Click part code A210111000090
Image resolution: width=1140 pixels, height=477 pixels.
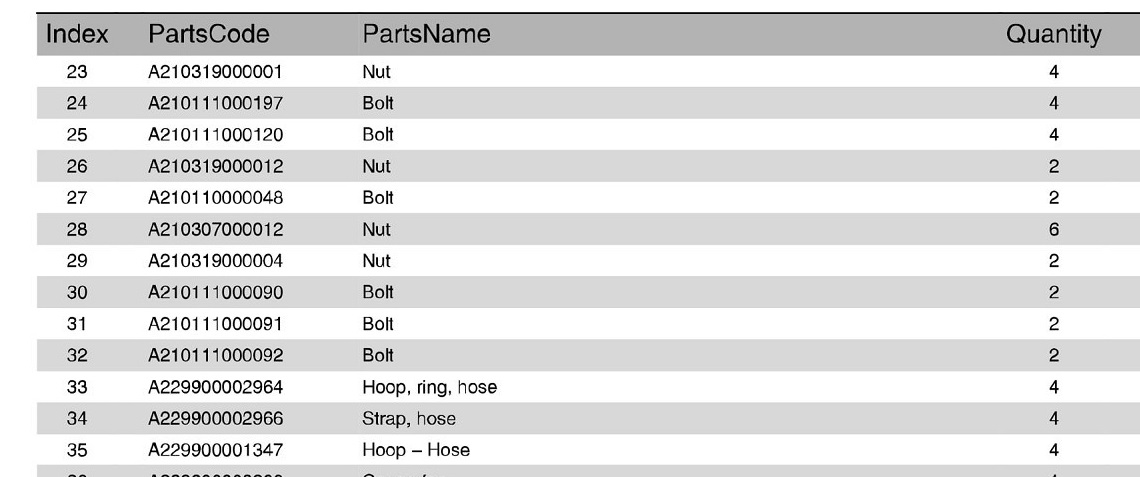click(215, 292)
